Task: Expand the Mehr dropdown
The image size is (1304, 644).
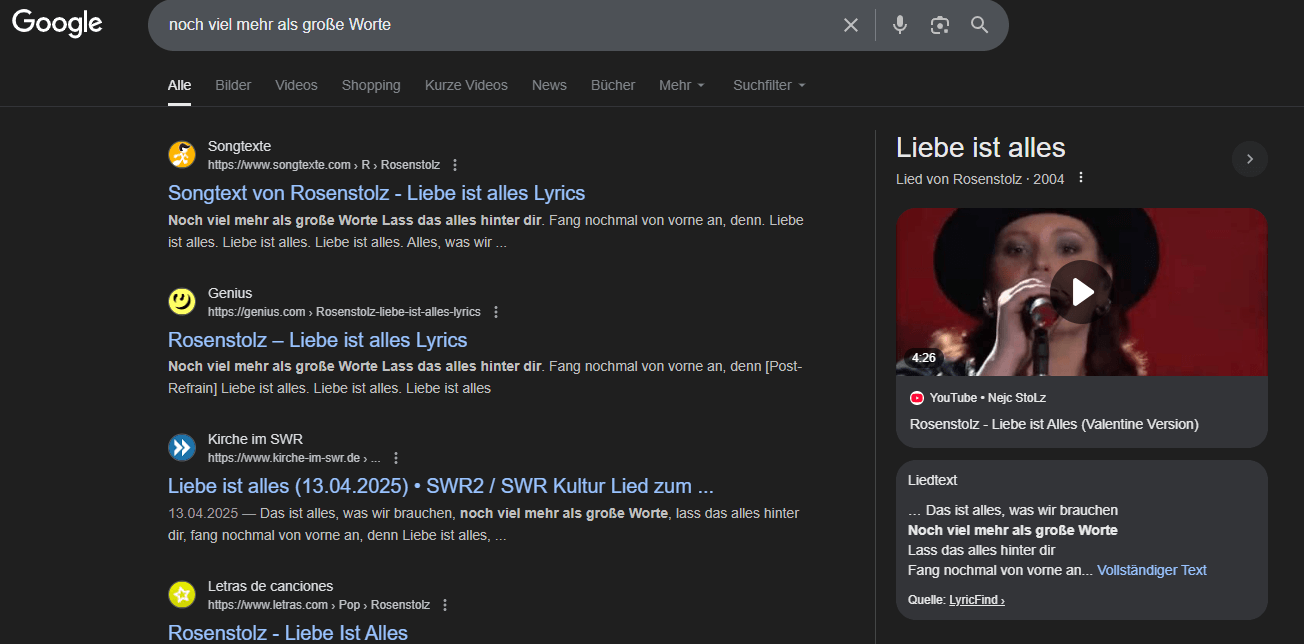Action: coord(682,85)
